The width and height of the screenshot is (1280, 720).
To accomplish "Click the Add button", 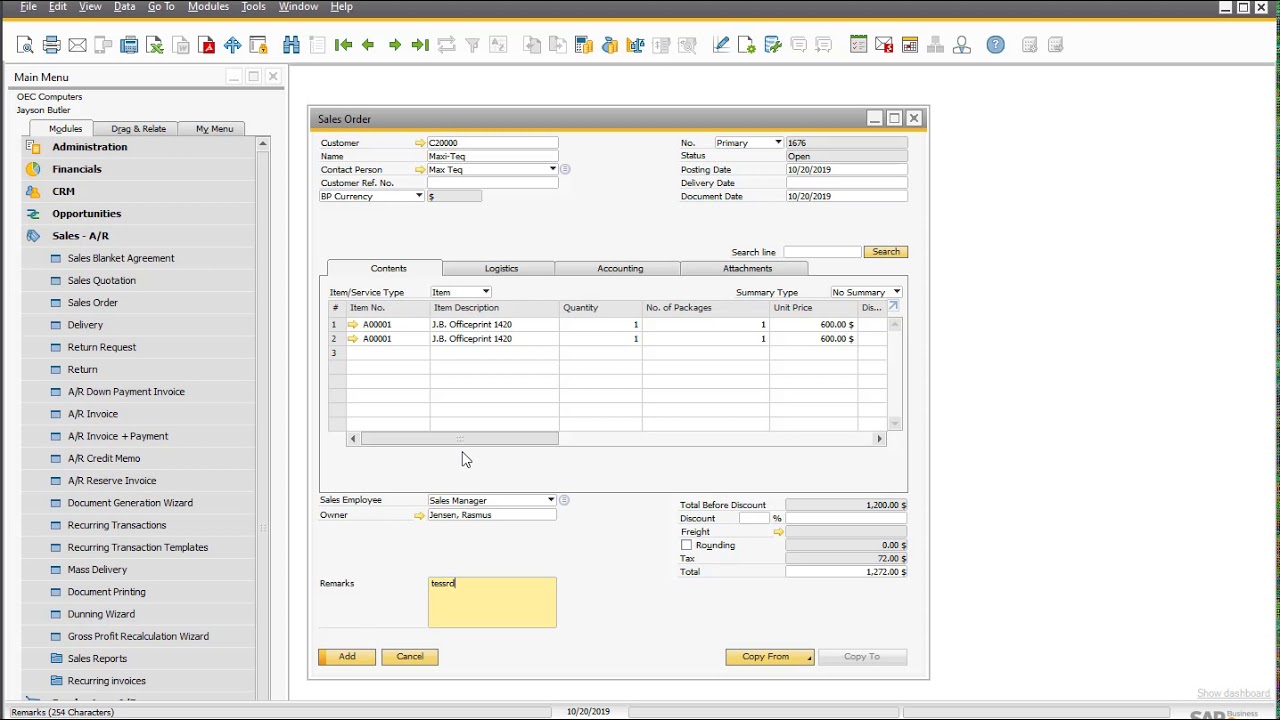I will click(x=347, y=657).
